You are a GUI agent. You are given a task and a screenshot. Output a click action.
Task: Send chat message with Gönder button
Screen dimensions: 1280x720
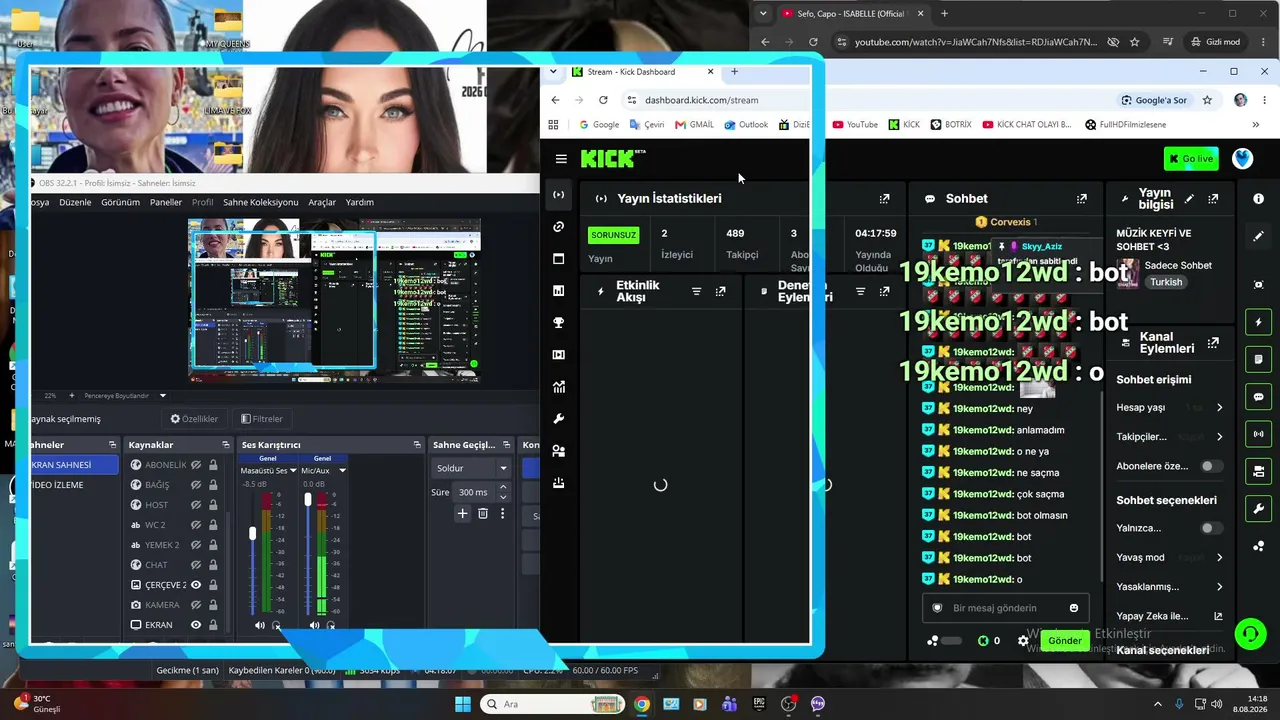pos(1064,641)
